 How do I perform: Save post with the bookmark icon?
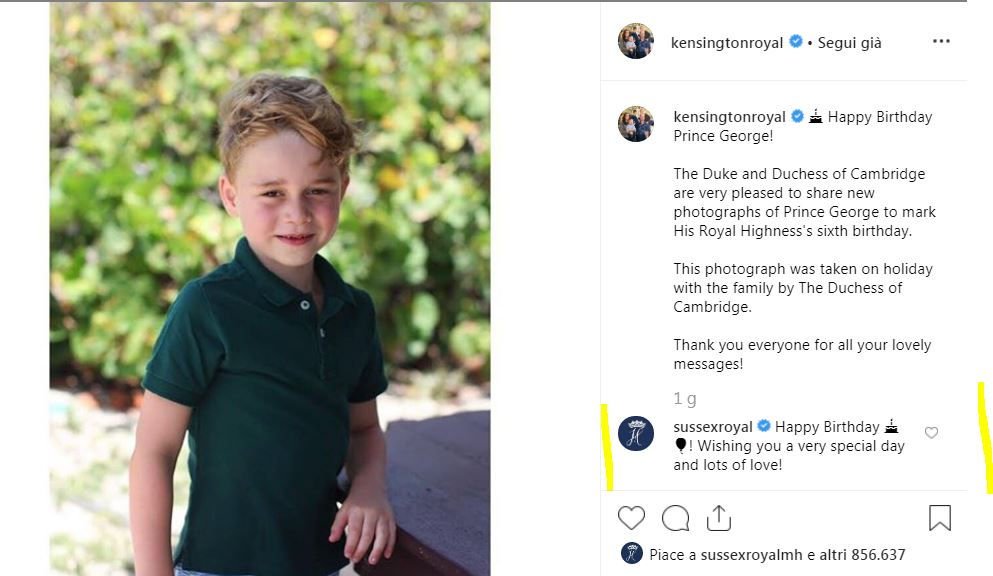939,518
